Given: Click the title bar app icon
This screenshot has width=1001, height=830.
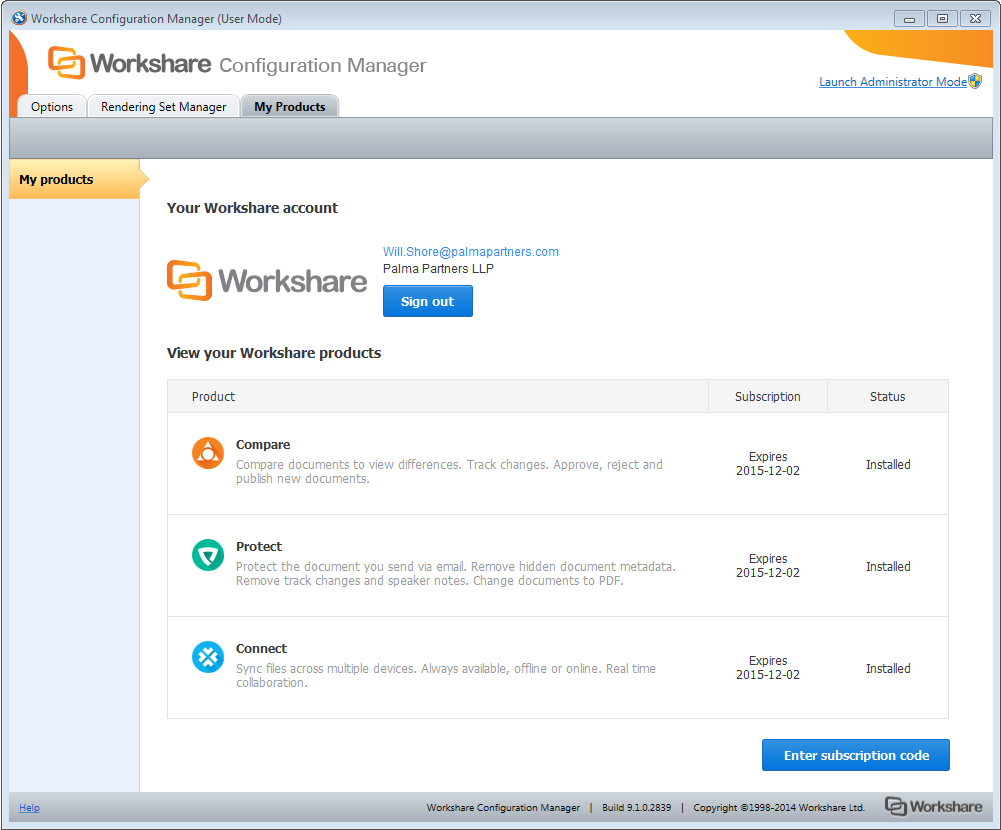Looking at the screenshot, I should pyautogui.click(x=19, y=19).
